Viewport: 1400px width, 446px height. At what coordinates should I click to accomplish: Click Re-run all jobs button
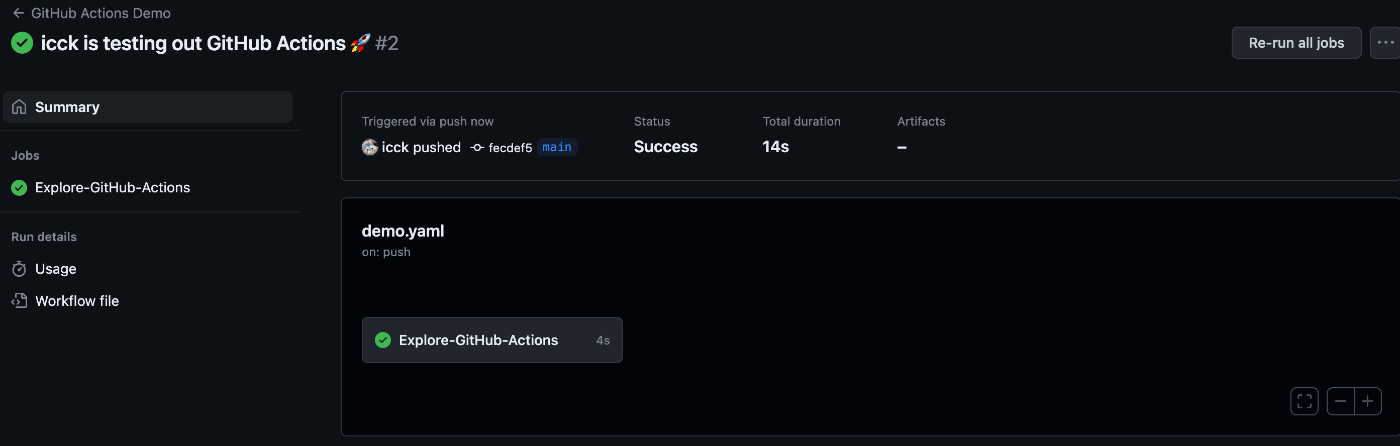(1296, 43)
